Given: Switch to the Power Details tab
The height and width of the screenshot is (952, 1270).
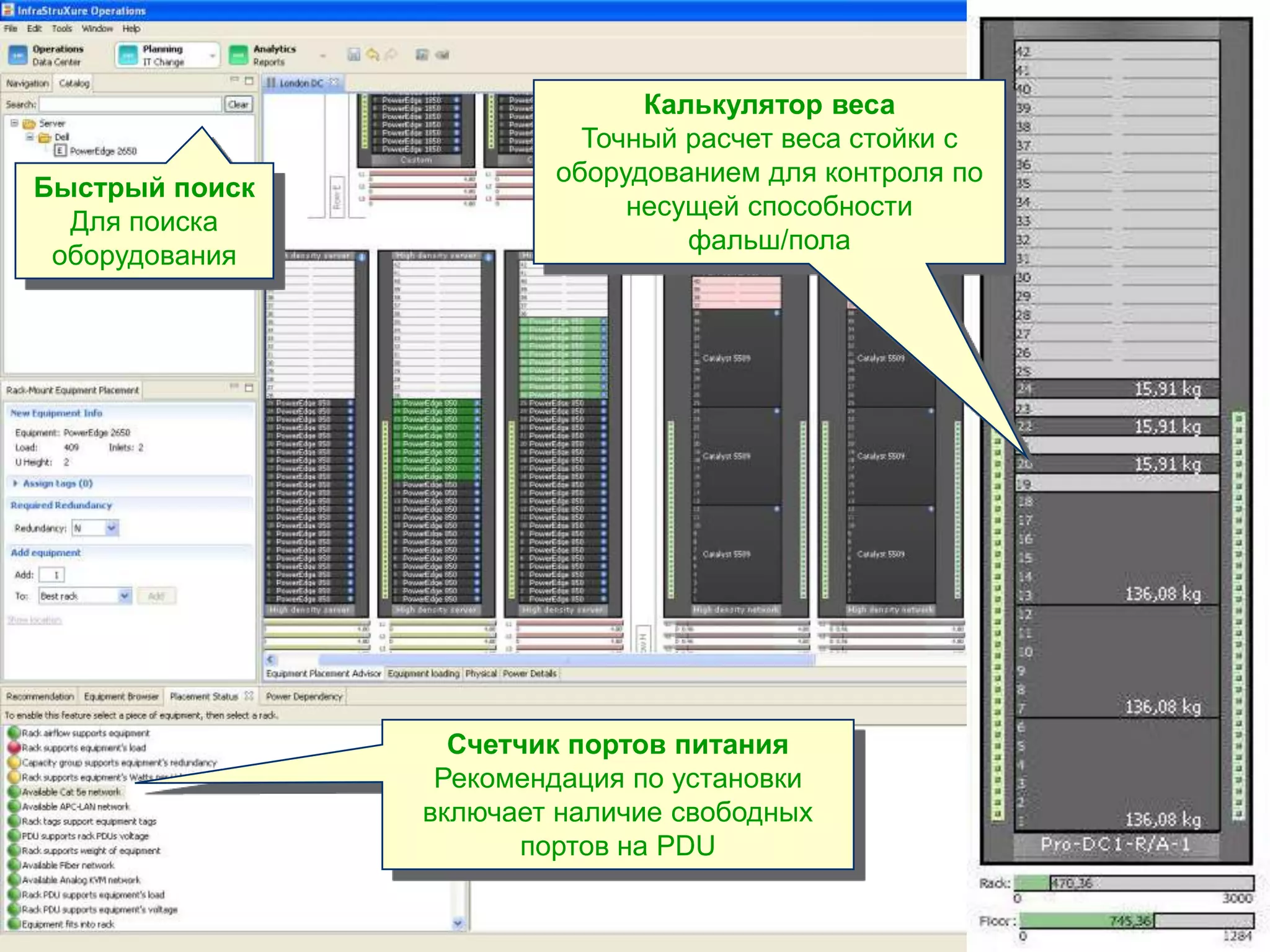Looking at the screenshot, I should [530, 673].
